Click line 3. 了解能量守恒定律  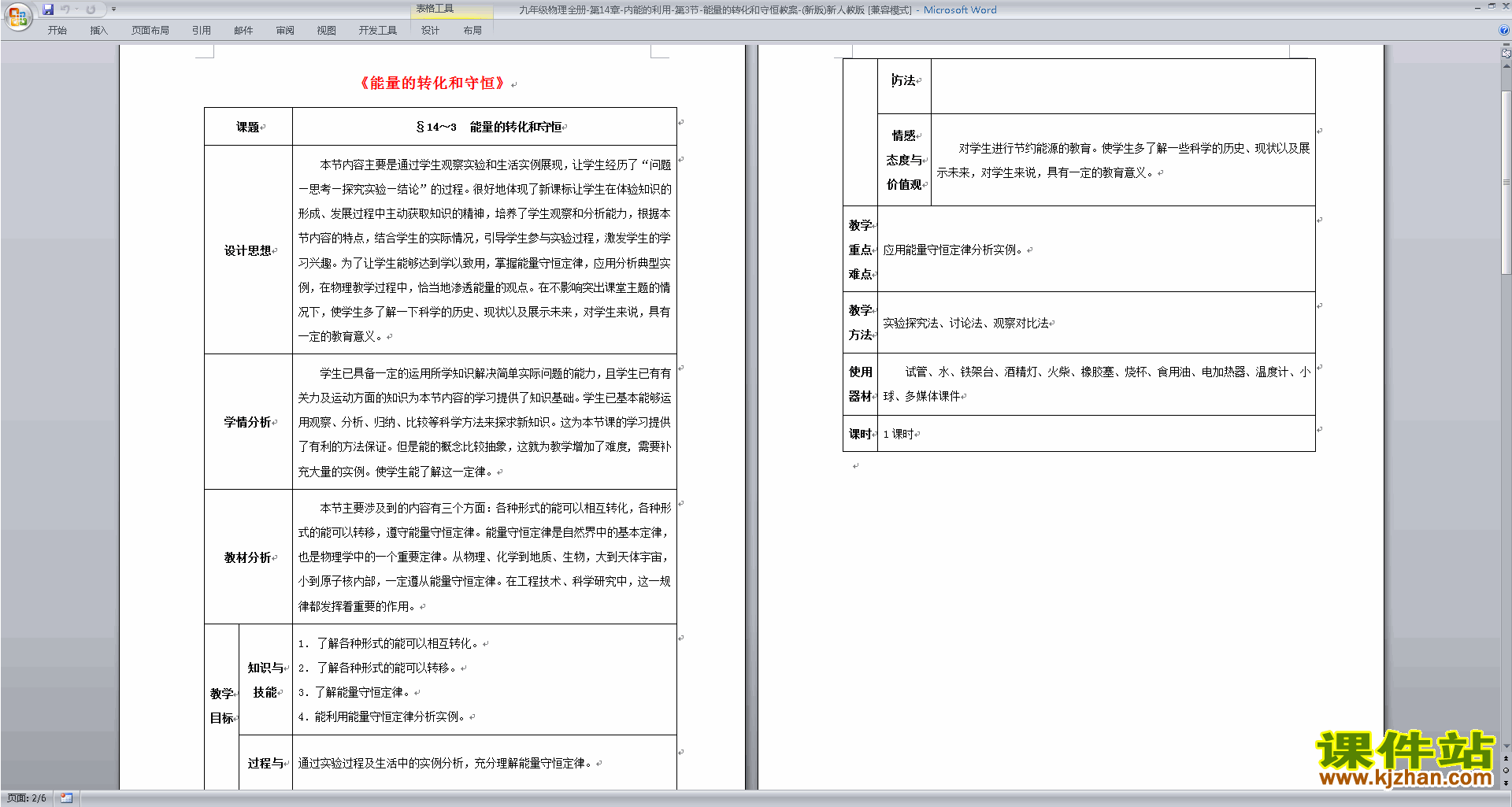pos(354,692)
